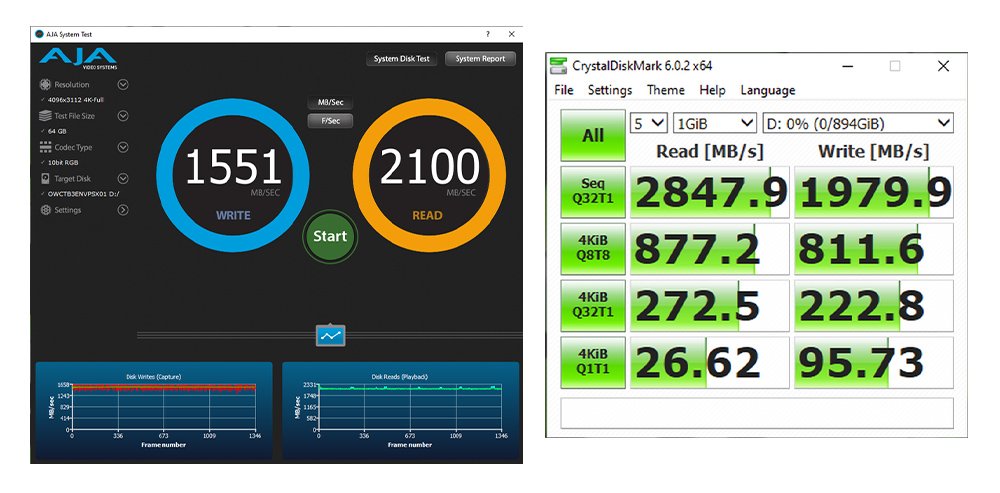Open the Settings menu in CrystalDiskMark

click(610, 90)
